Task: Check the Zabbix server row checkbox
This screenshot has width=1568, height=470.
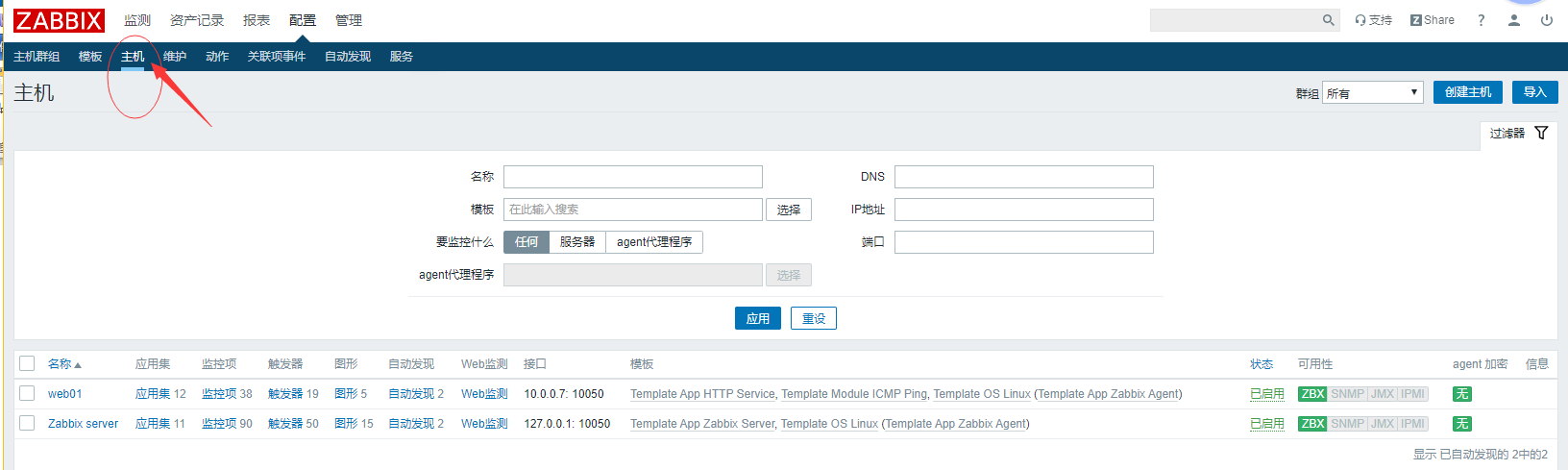Action: [27, 423]
